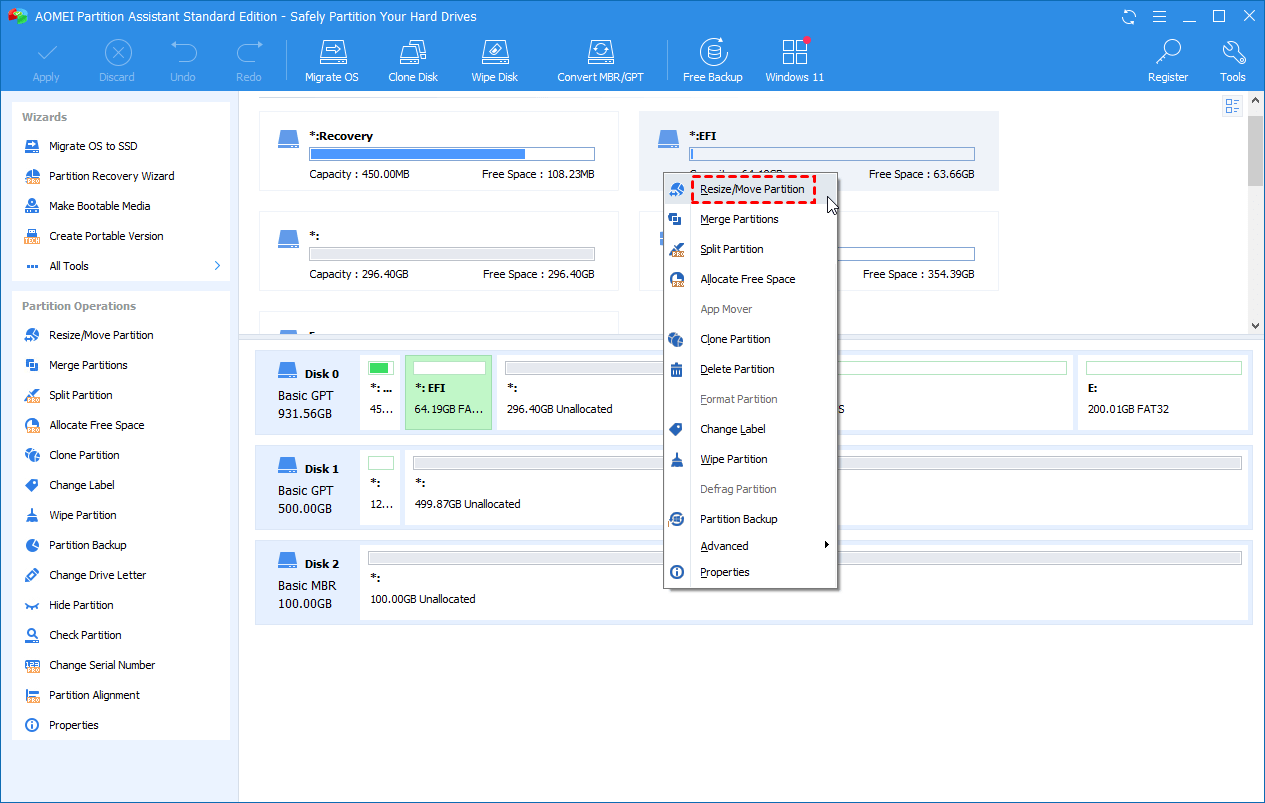
Task: Open Convert MBR/GPT tool
Action: pos(599,61)
